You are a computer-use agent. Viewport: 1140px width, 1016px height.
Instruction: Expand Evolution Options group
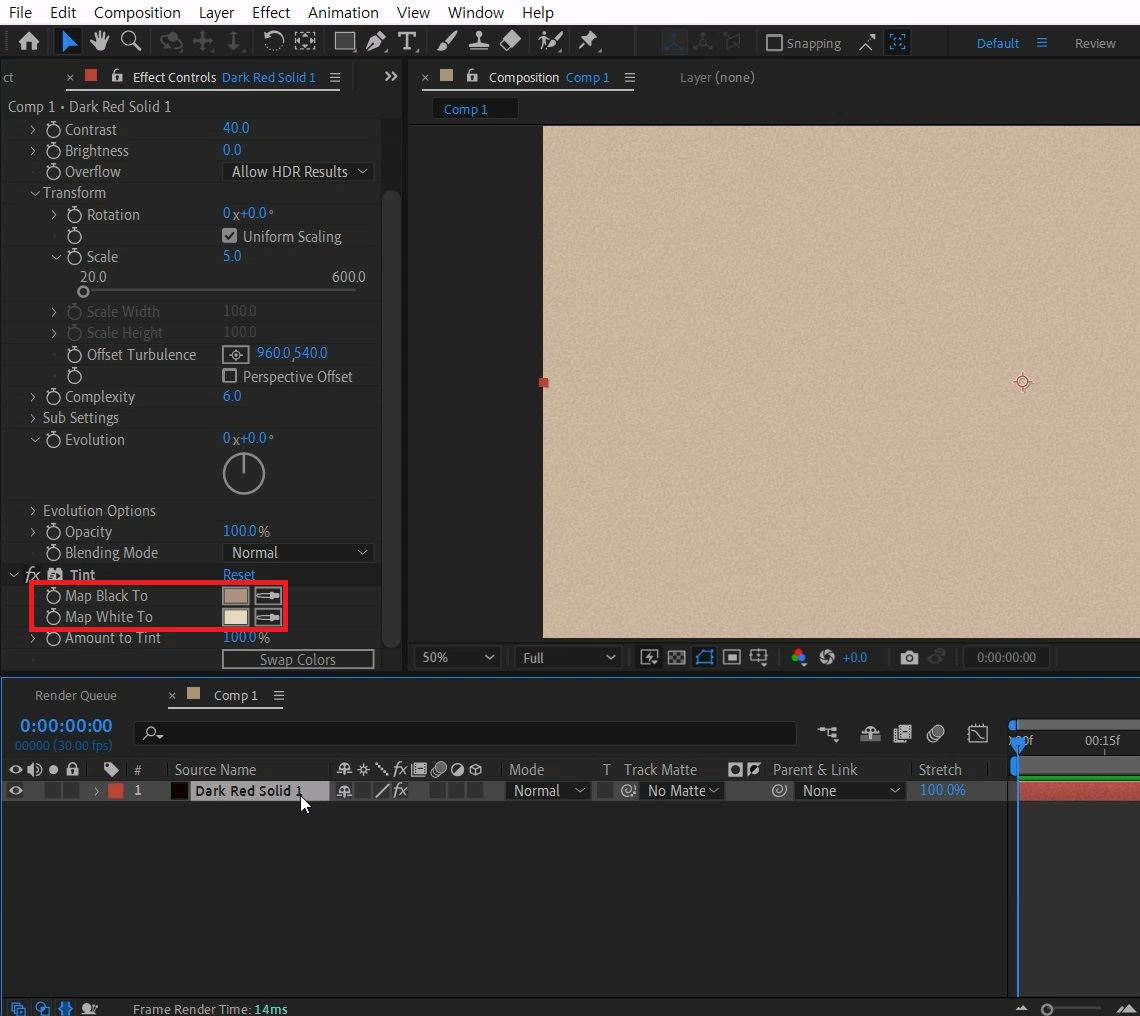click(33, 511)
